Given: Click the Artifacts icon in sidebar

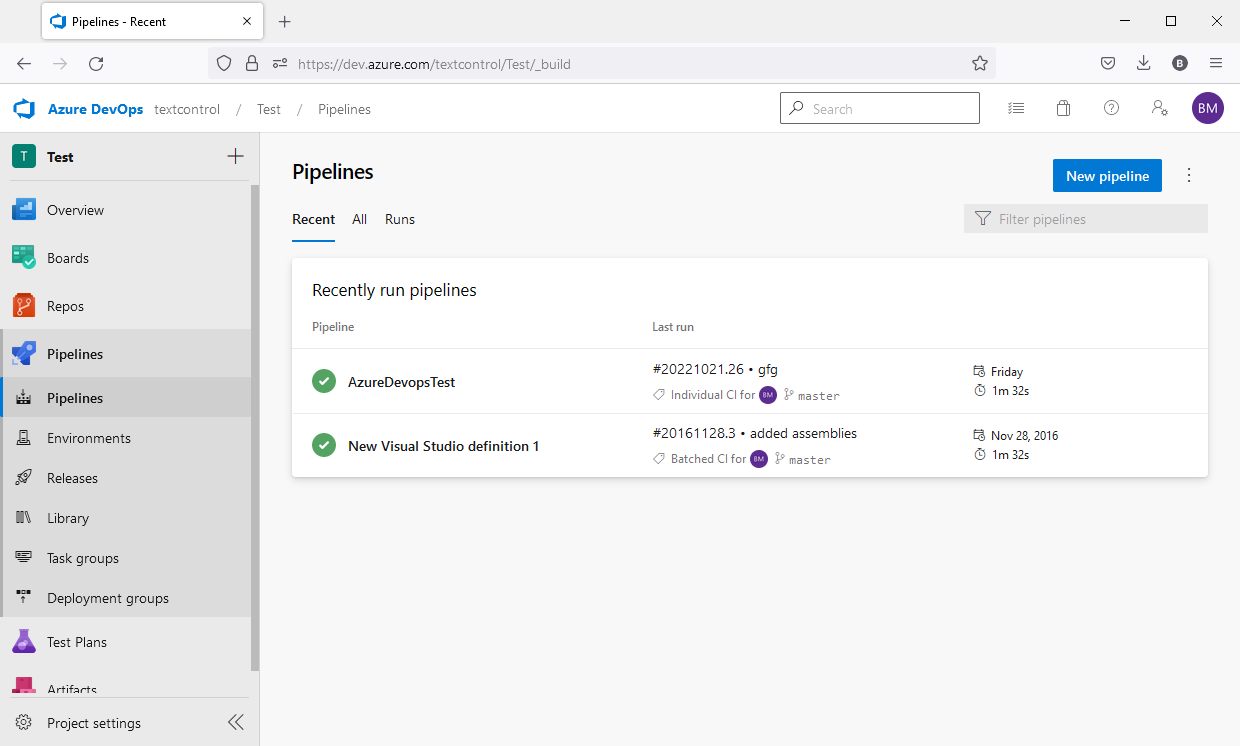Looking at the screenshot, I should click(24, 687).
